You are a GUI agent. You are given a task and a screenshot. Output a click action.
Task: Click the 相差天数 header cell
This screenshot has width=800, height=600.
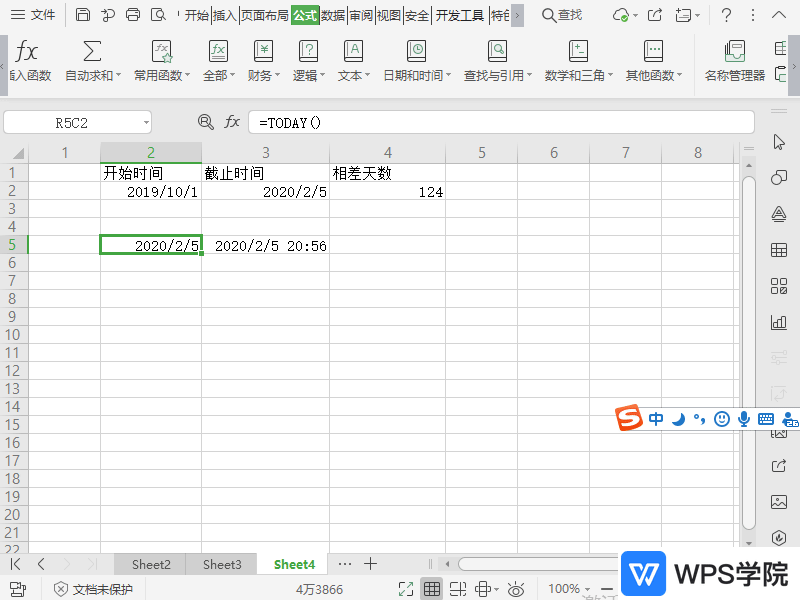click(388, 173)
